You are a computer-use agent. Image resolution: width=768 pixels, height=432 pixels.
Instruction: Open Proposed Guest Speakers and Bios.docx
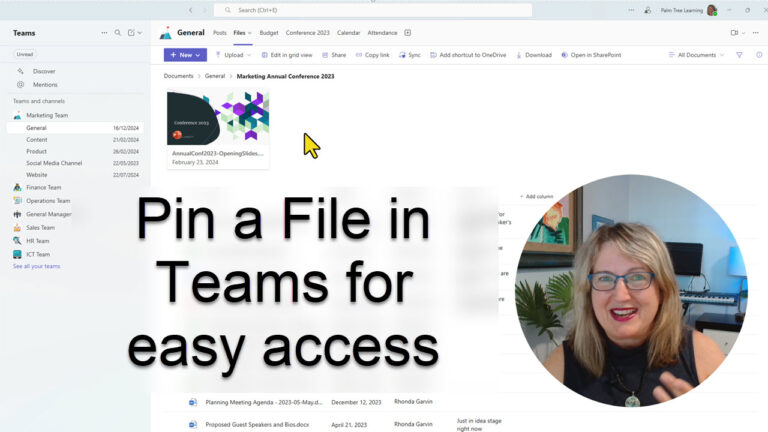click(257, 425)
